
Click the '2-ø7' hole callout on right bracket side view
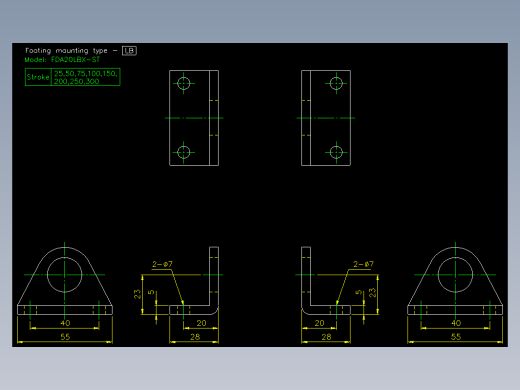coord(363,264)
